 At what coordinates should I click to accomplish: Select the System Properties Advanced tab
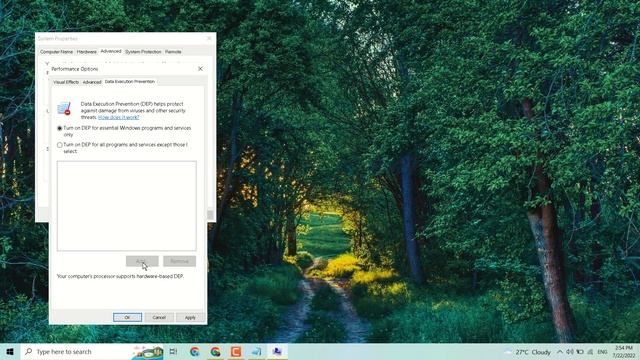tap(111, 51)
